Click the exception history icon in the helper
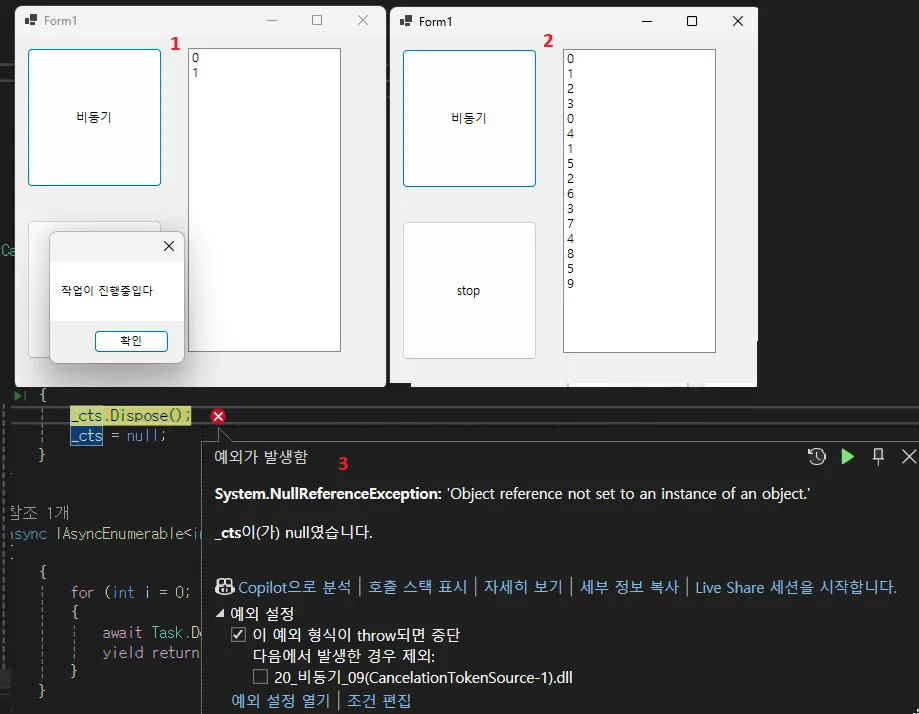This screenshot has height=714, width=919. (817, 456)
